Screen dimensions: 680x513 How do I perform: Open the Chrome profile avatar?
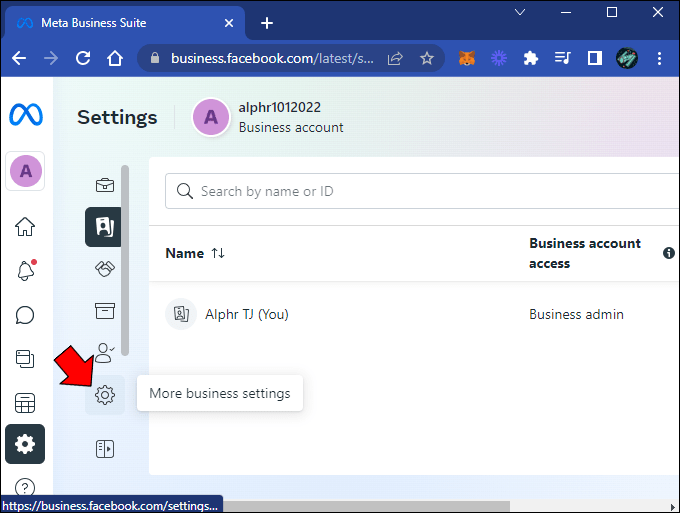click(x=627, y=58)
